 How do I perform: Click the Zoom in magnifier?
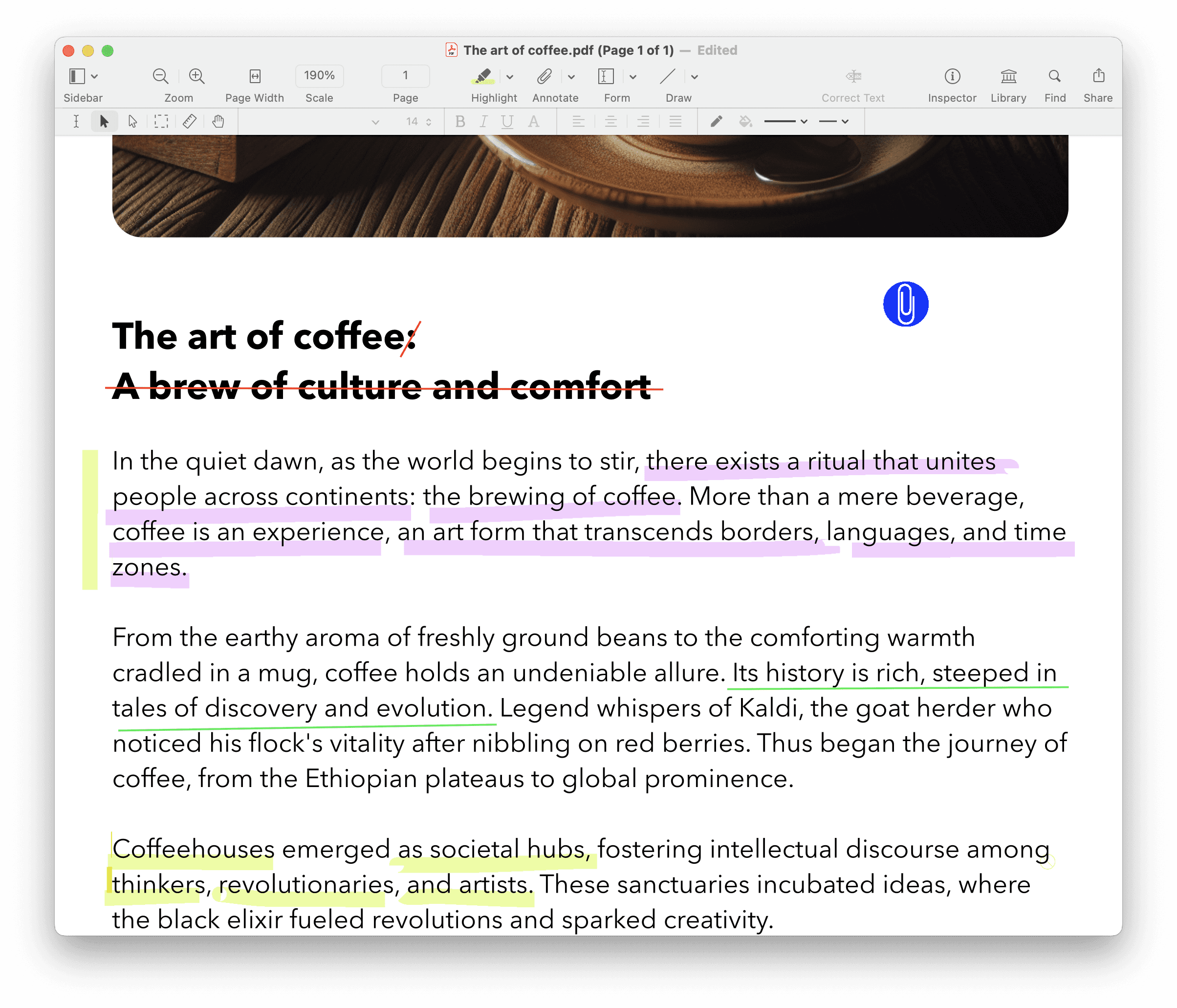(x=196, y=76)
